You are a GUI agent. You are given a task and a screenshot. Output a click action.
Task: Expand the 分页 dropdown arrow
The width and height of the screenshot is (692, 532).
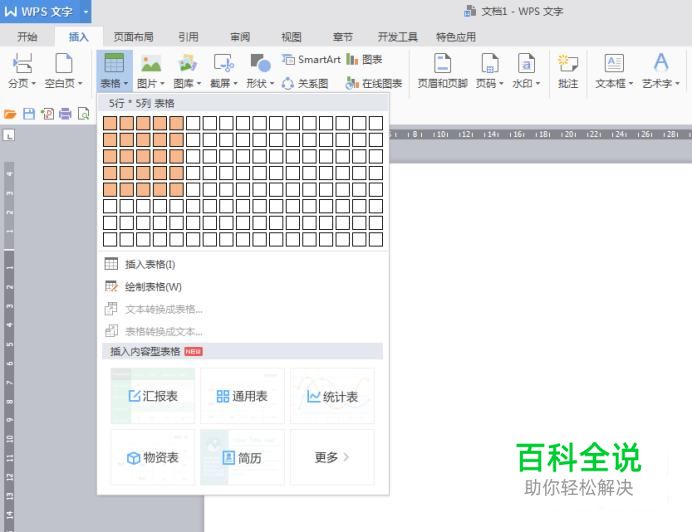[x=34, y=83]
